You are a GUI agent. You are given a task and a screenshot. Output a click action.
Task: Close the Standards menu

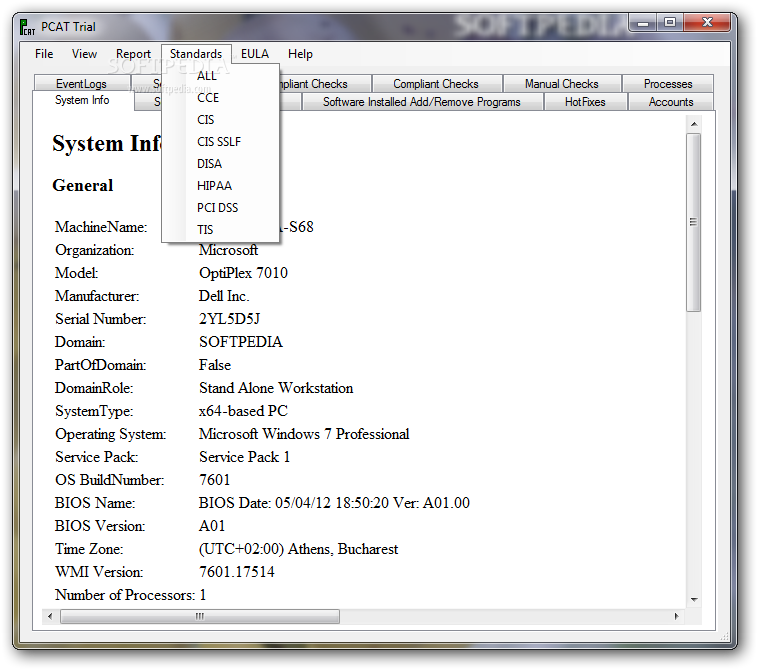pos(196,54)
